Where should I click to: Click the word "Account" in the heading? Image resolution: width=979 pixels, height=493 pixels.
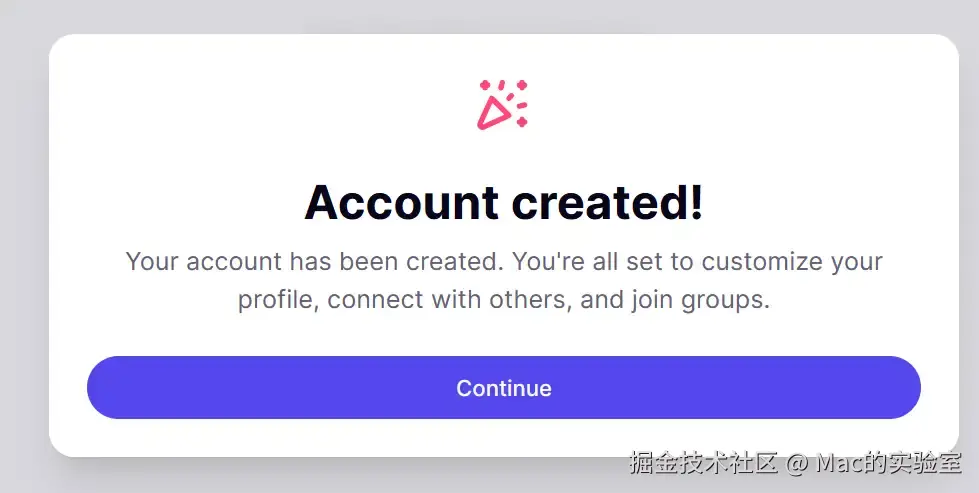(x=401, y=202)
